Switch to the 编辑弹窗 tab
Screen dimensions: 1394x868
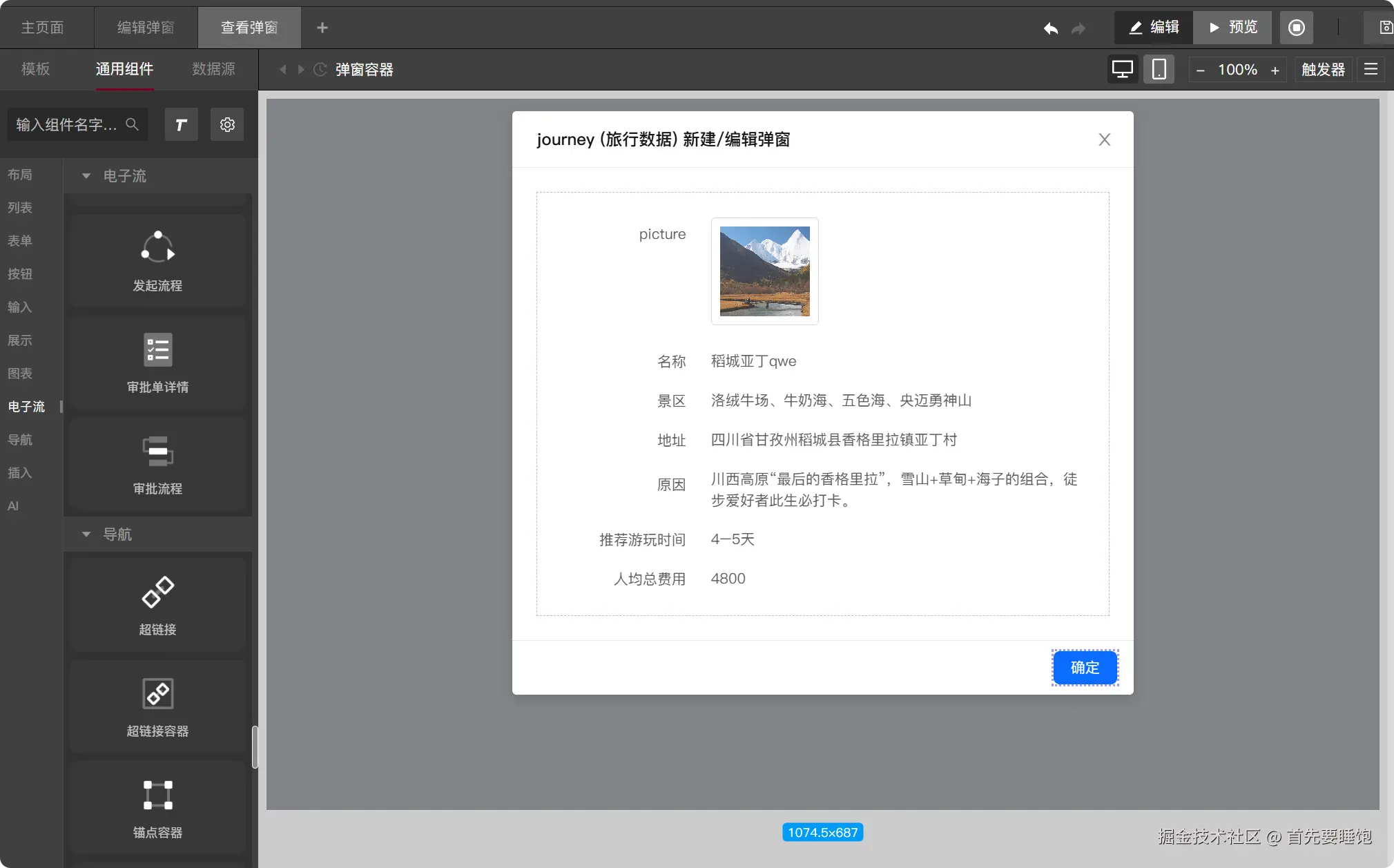(x=146, y=28)
